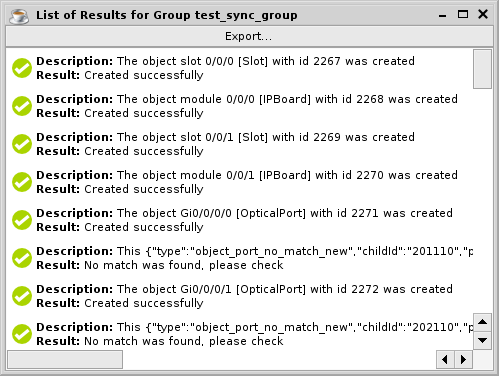Click vertical scrollbar up arrow
Screen dimensions: 499x376
pyautogui.click(x=482, y=322)
